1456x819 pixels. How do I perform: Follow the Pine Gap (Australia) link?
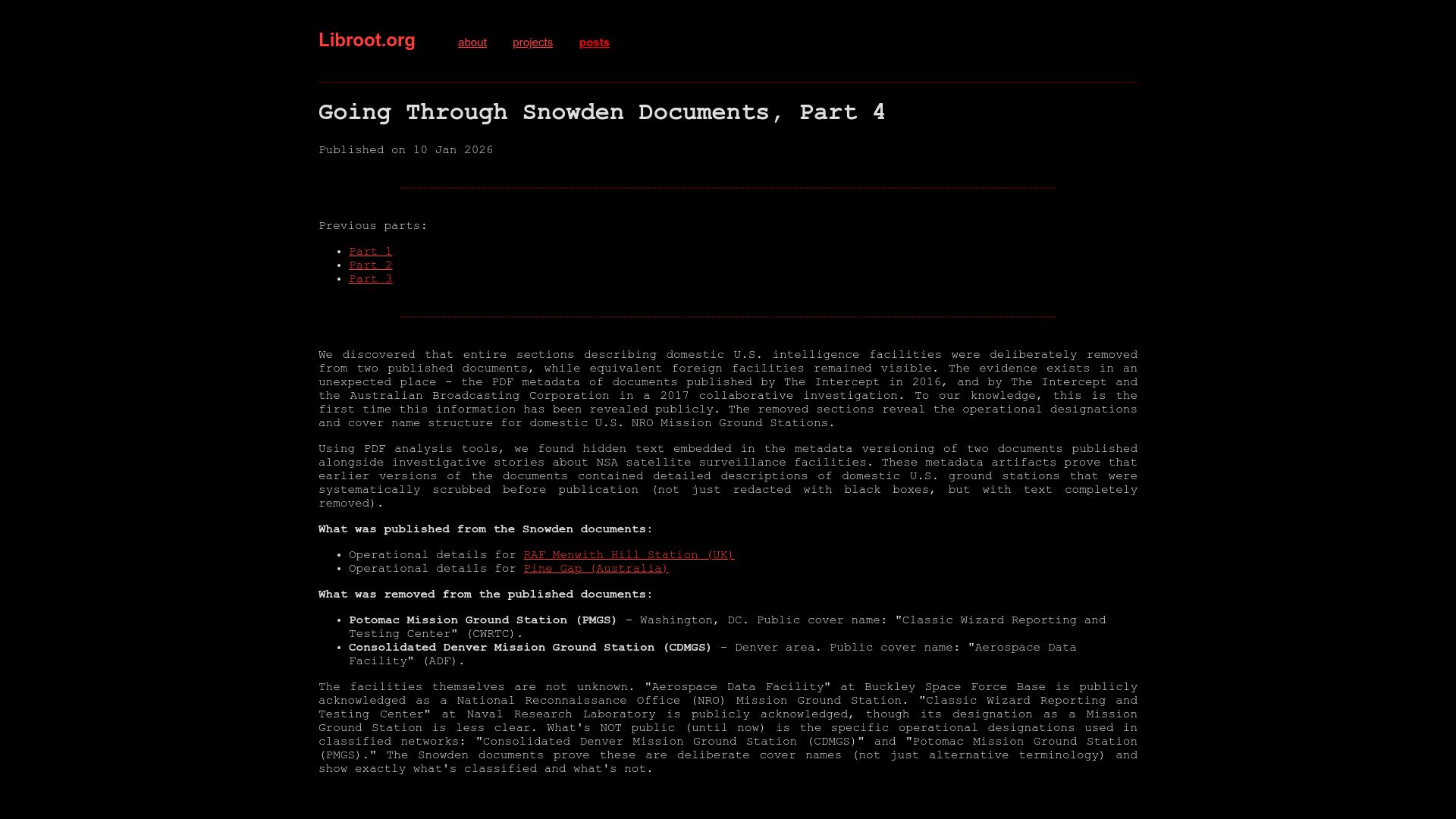point(596,569)
